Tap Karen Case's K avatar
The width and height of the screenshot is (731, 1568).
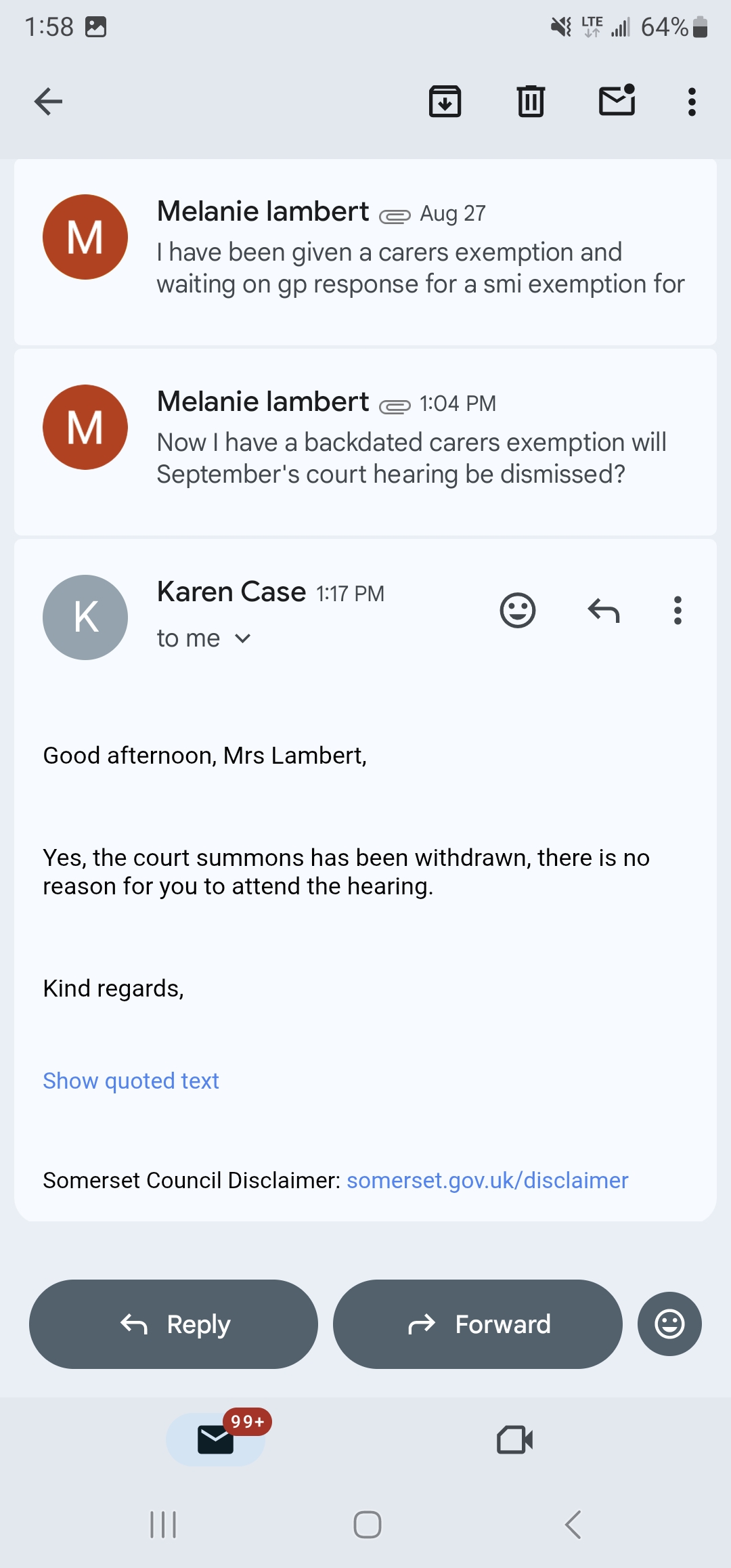[85, 617]
